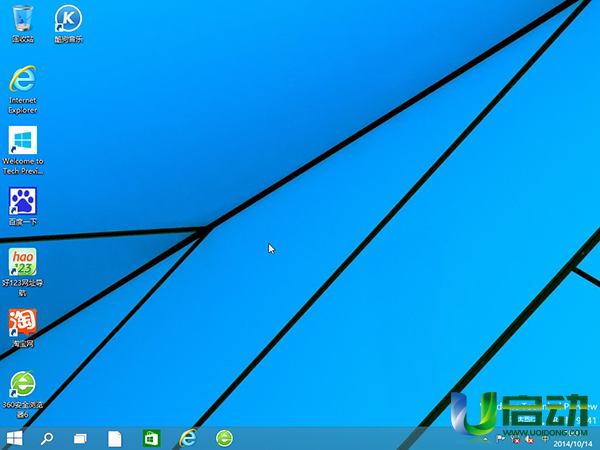Open Task View from the taskbar
The image size is (600, 450).
tap(81, 438)
